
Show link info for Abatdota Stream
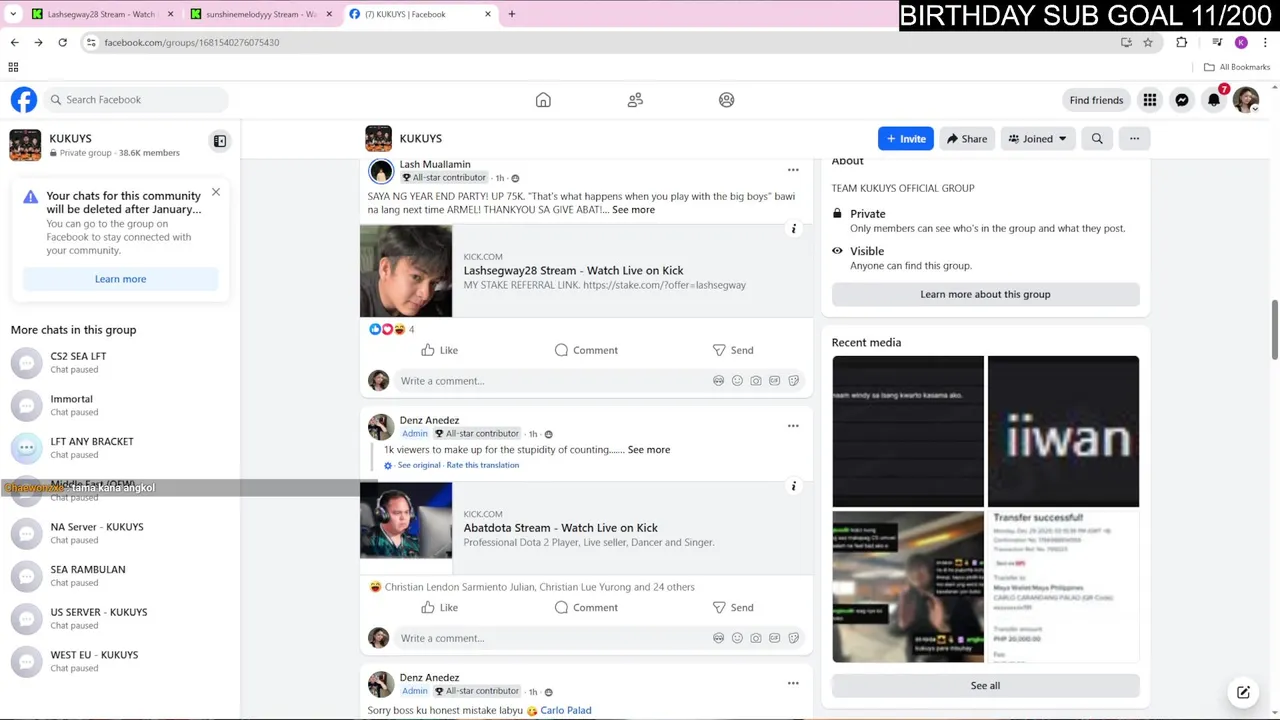point(794,487)
